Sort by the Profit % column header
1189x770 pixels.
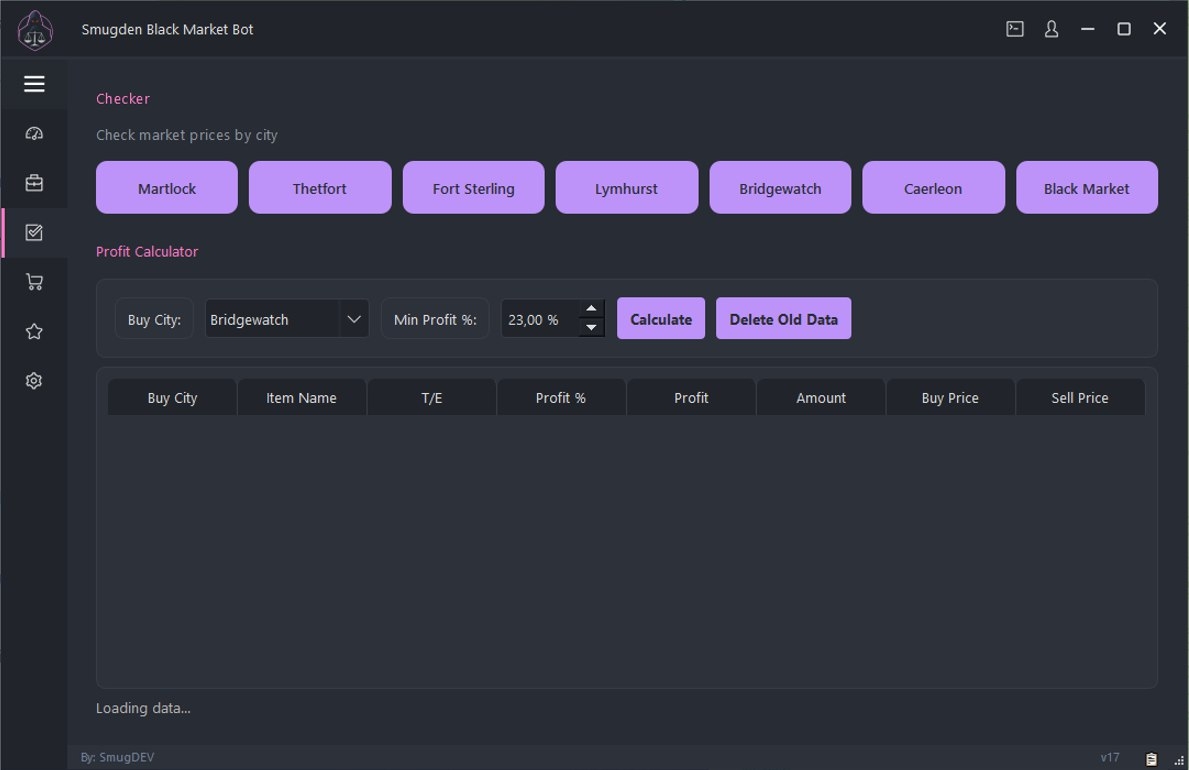(561, 397)
